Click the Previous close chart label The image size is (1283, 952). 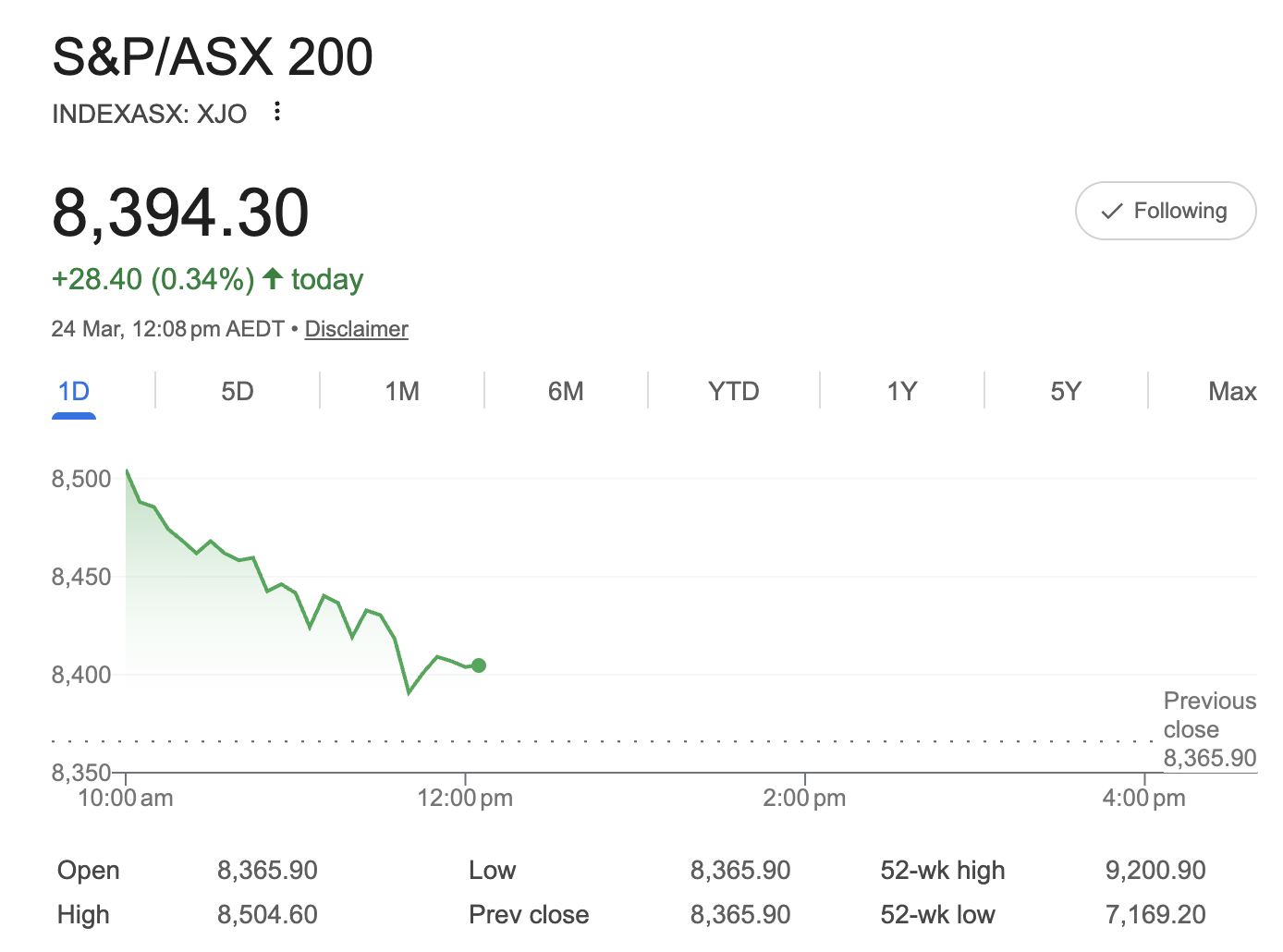pos(1209,714)
